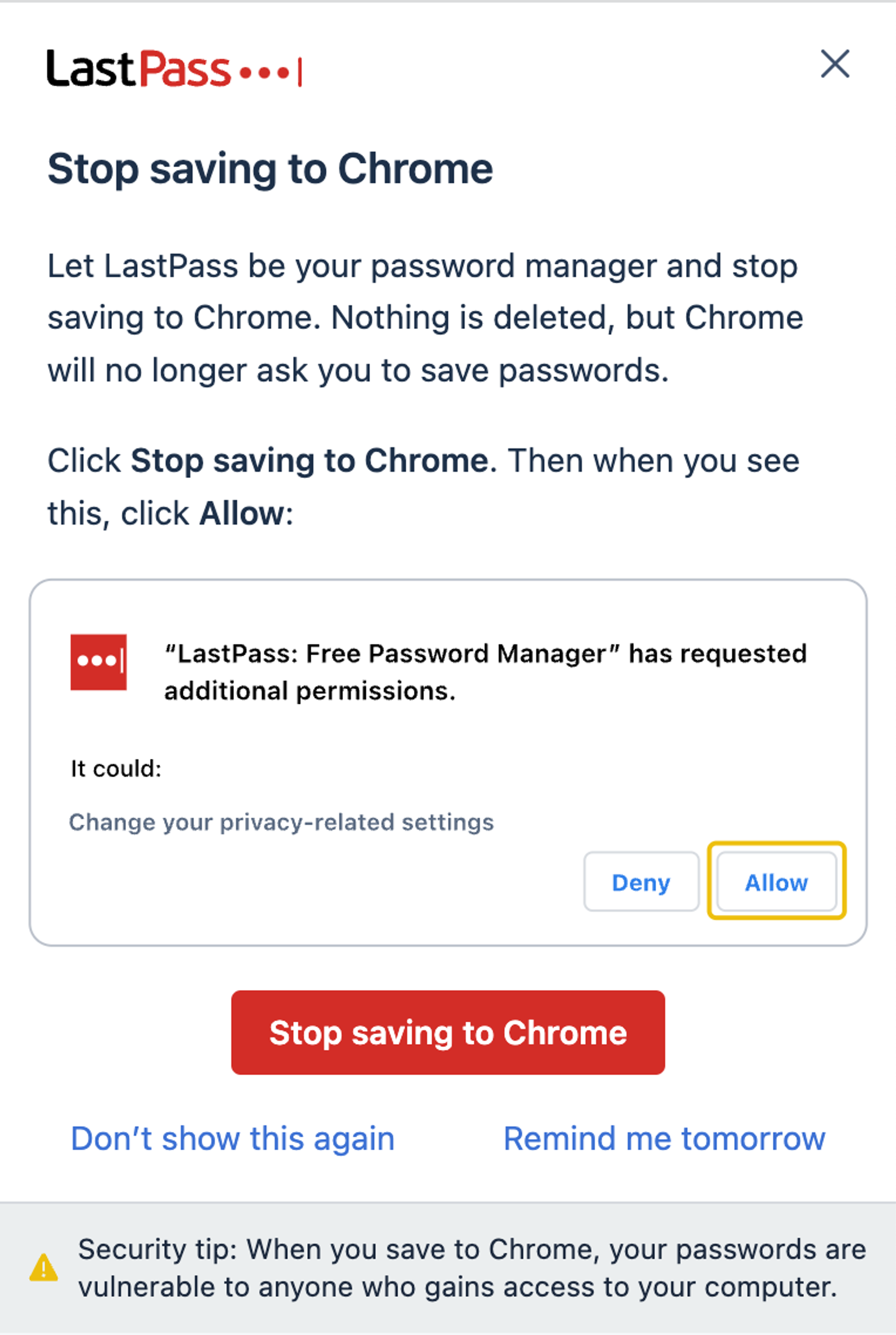Click the It could: label
The height and width of the screenshot is (1335, 896).
tap(117, 769)
